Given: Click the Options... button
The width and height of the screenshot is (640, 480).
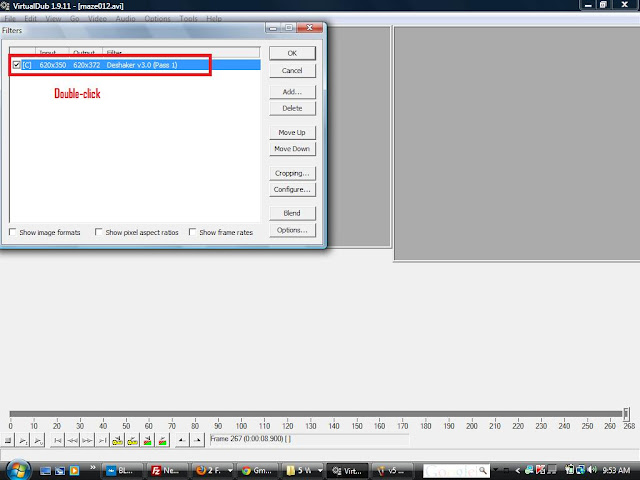Looking at the screenshot, I should [292, 230].
